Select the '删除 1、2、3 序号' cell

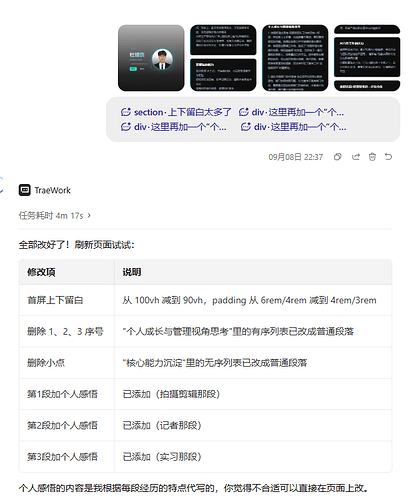coord(66,331)
